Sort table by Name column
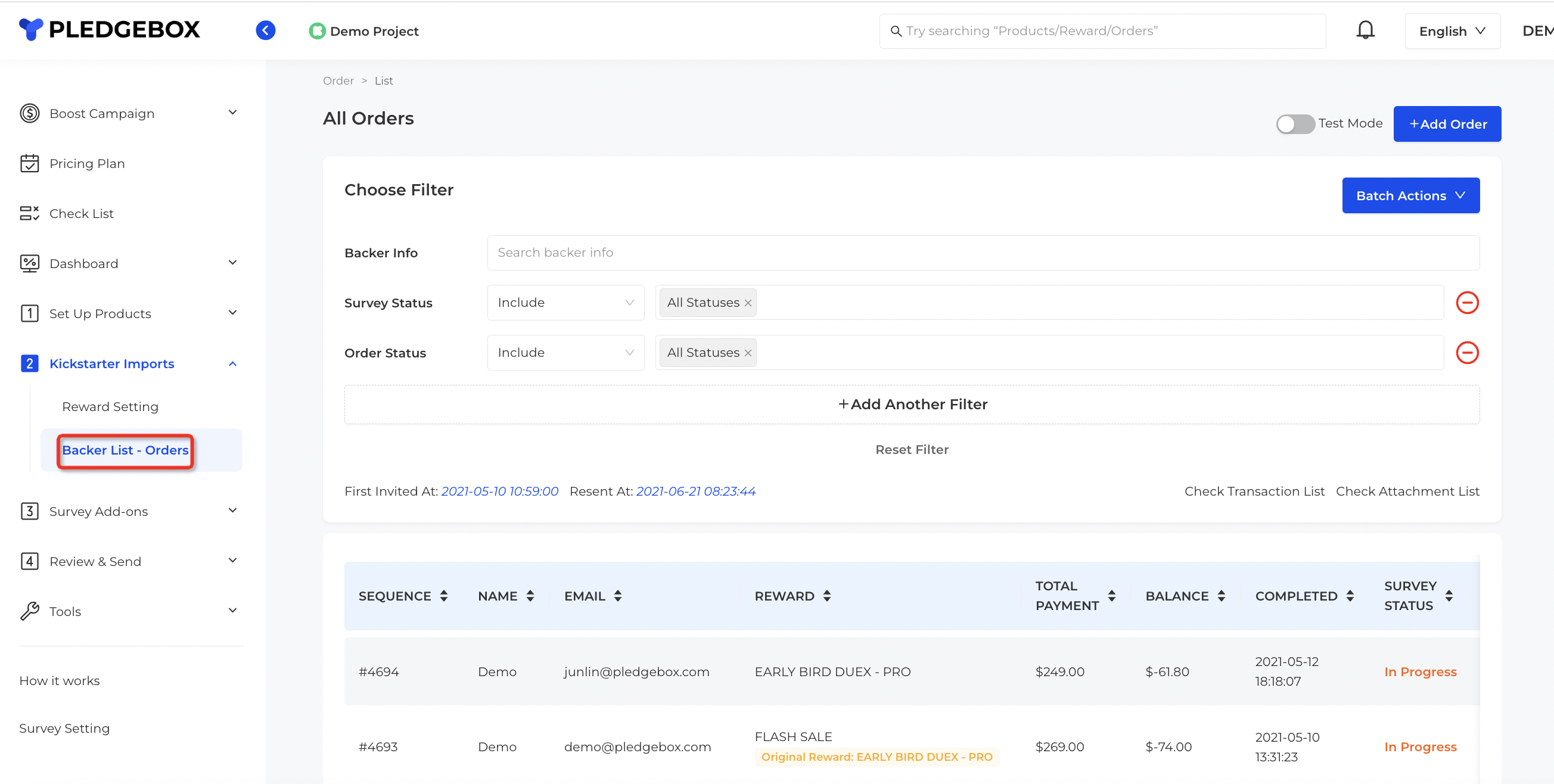This screenshot has height=784, width=1554. [530, 596]
